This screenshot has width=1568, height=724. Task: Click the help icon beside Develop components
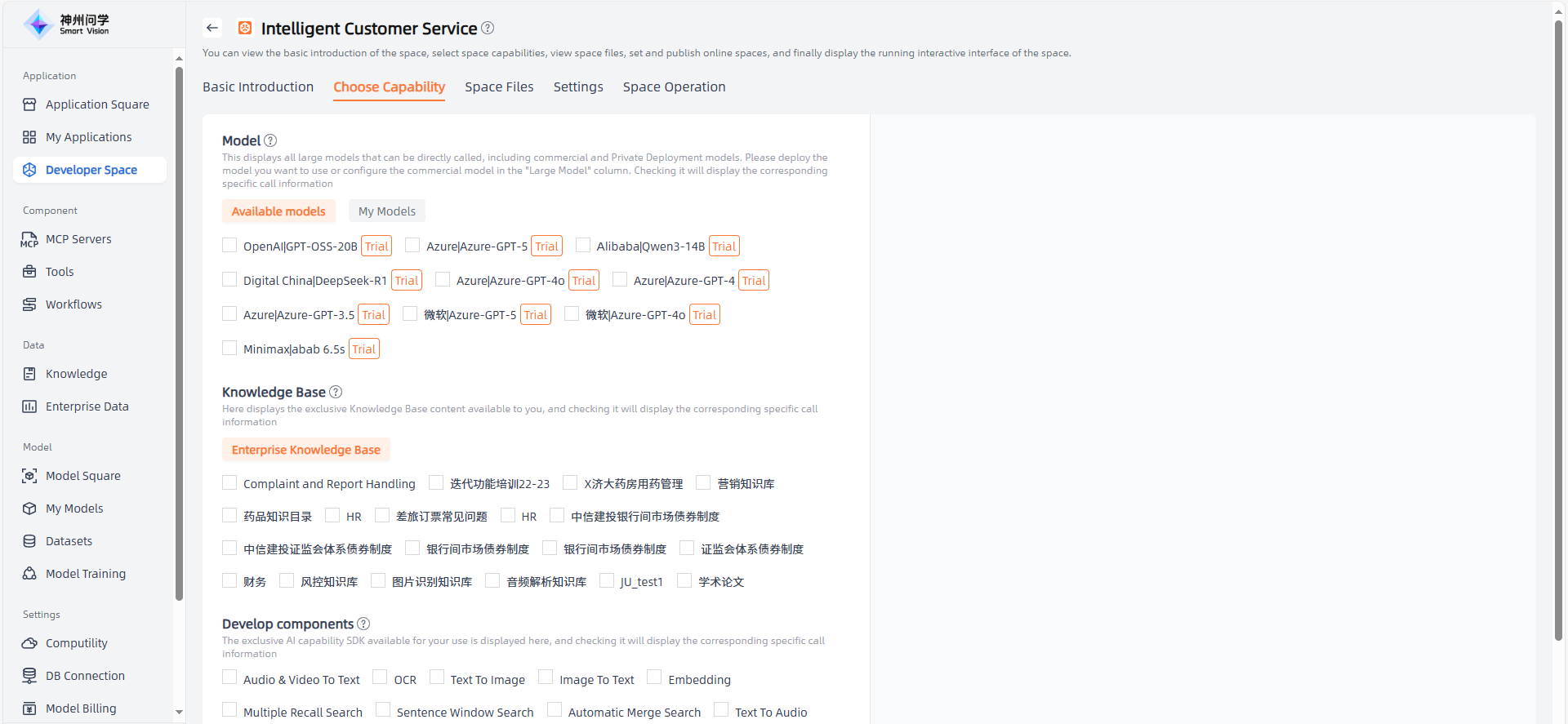click(x=363, y=624)
